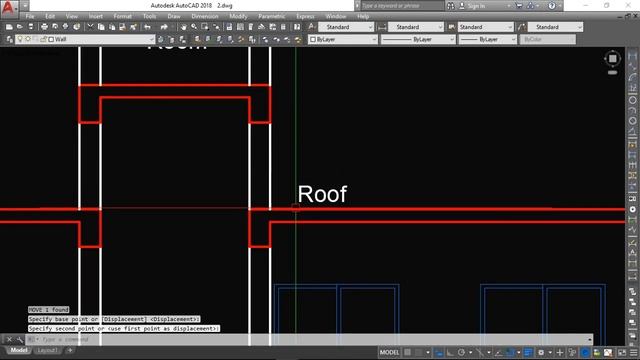The image size is (640, 360).
Task: Expand the Sign In dropdown arrow
Action: tap(509, 6)
